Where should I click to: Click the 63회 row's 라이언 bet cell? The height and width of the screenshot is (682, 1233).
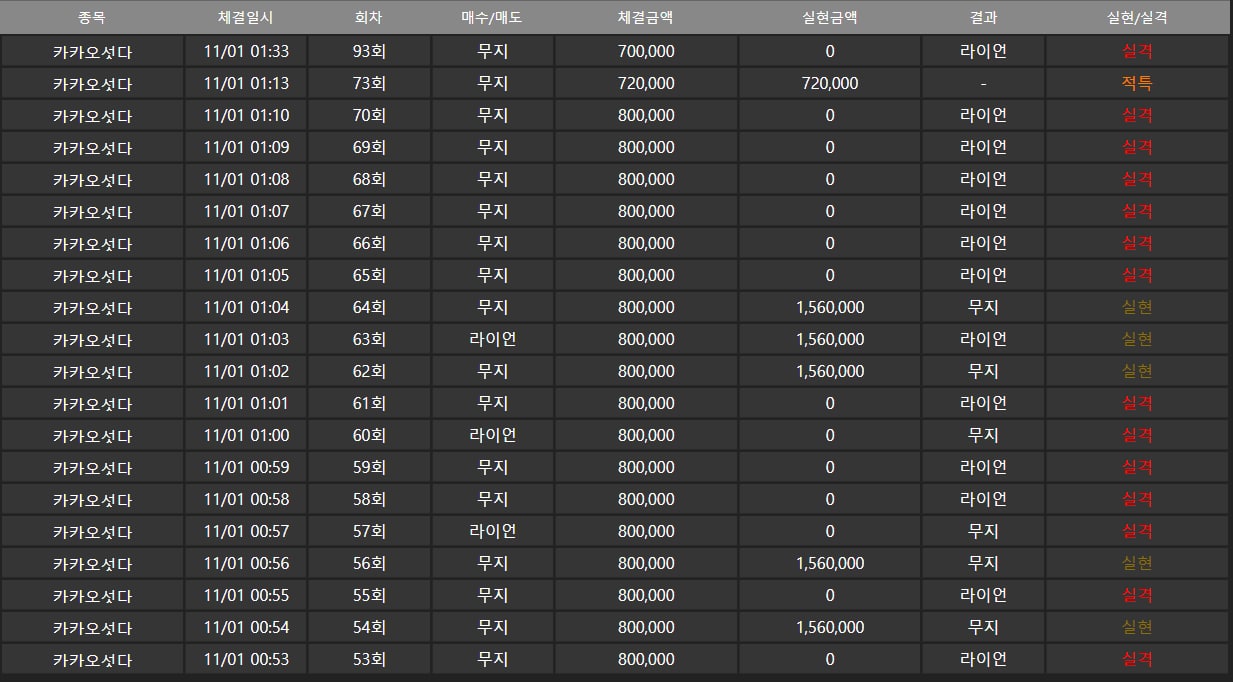pyautogui.click(x=492, y=340)
